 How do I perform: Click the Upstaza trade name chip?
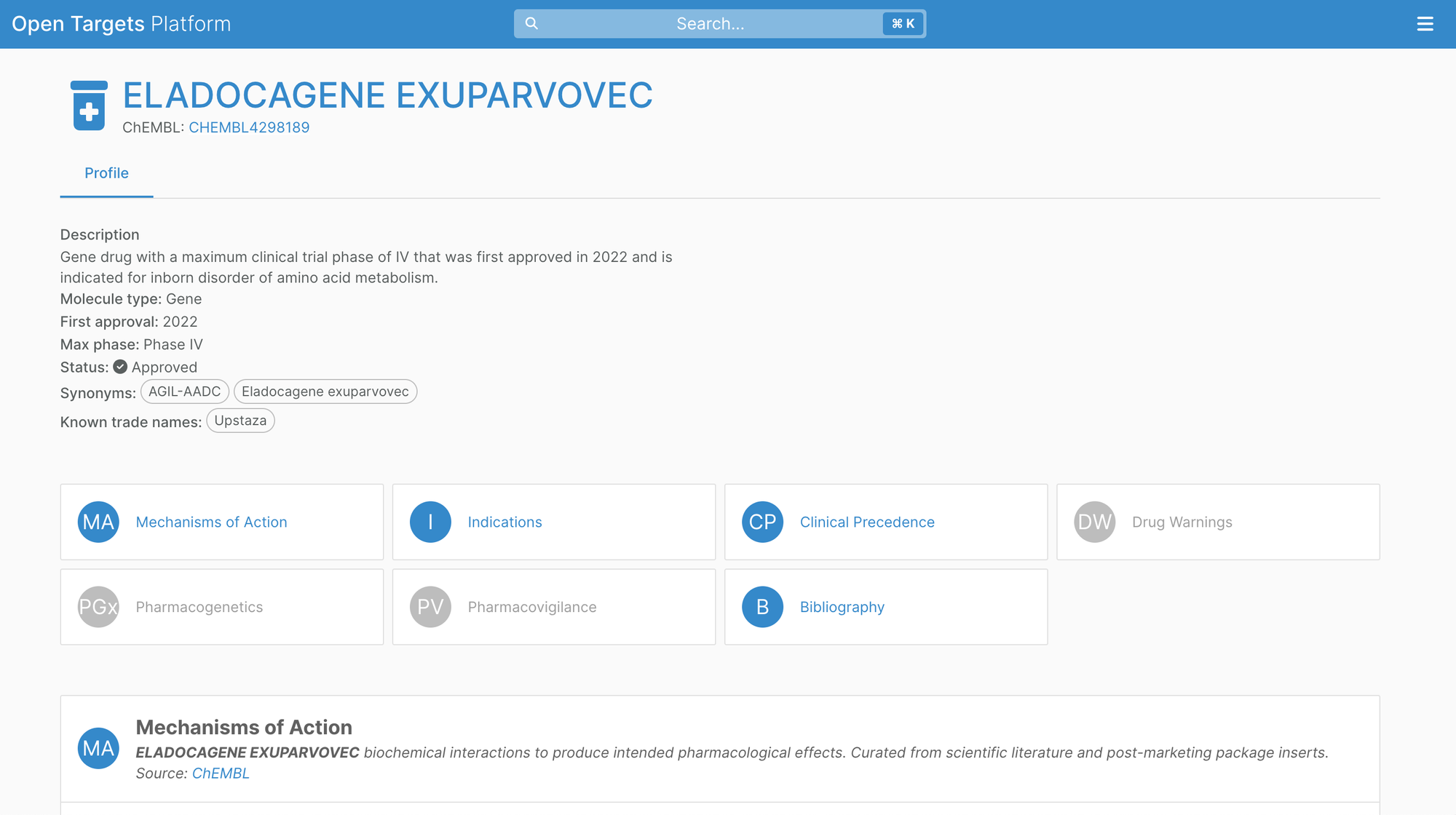pyautogui.click(x=240, y=421)
